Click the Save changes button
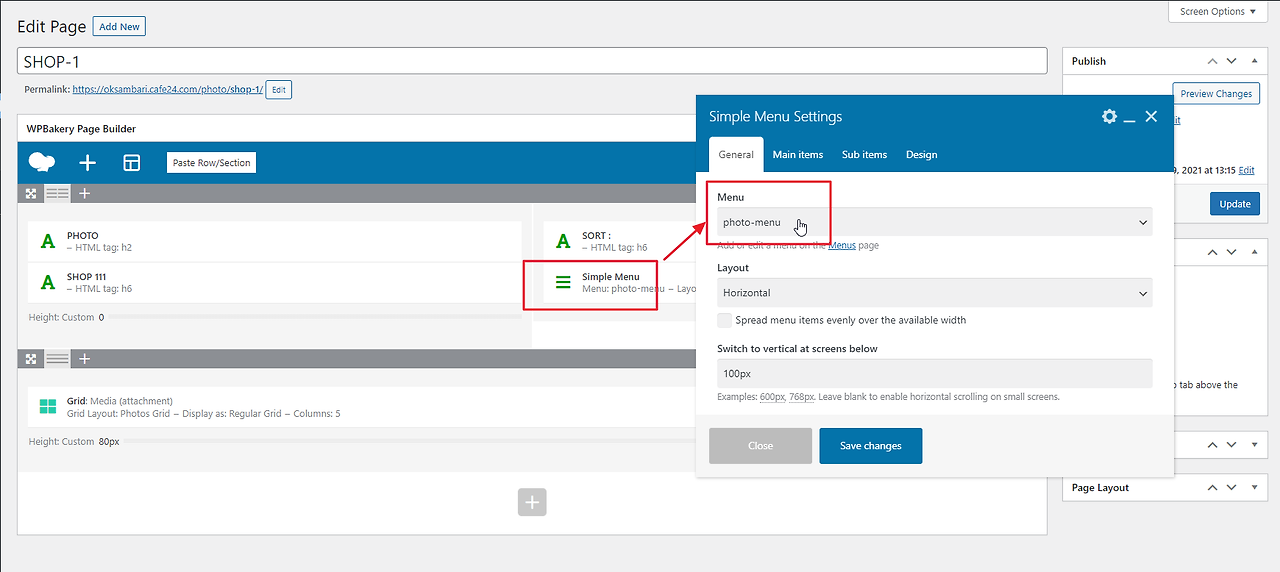This screenshot has height=572, width=1280. [870, 446]
